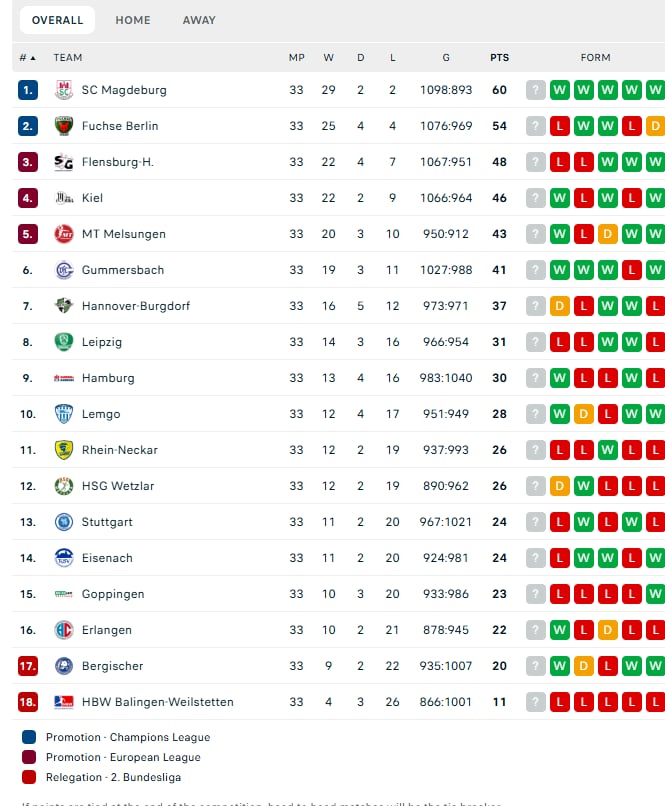665x806 pixels.
Task: Click HBW Balingen-Weilstetten flag logo
Action: click(x=64, y=702)
